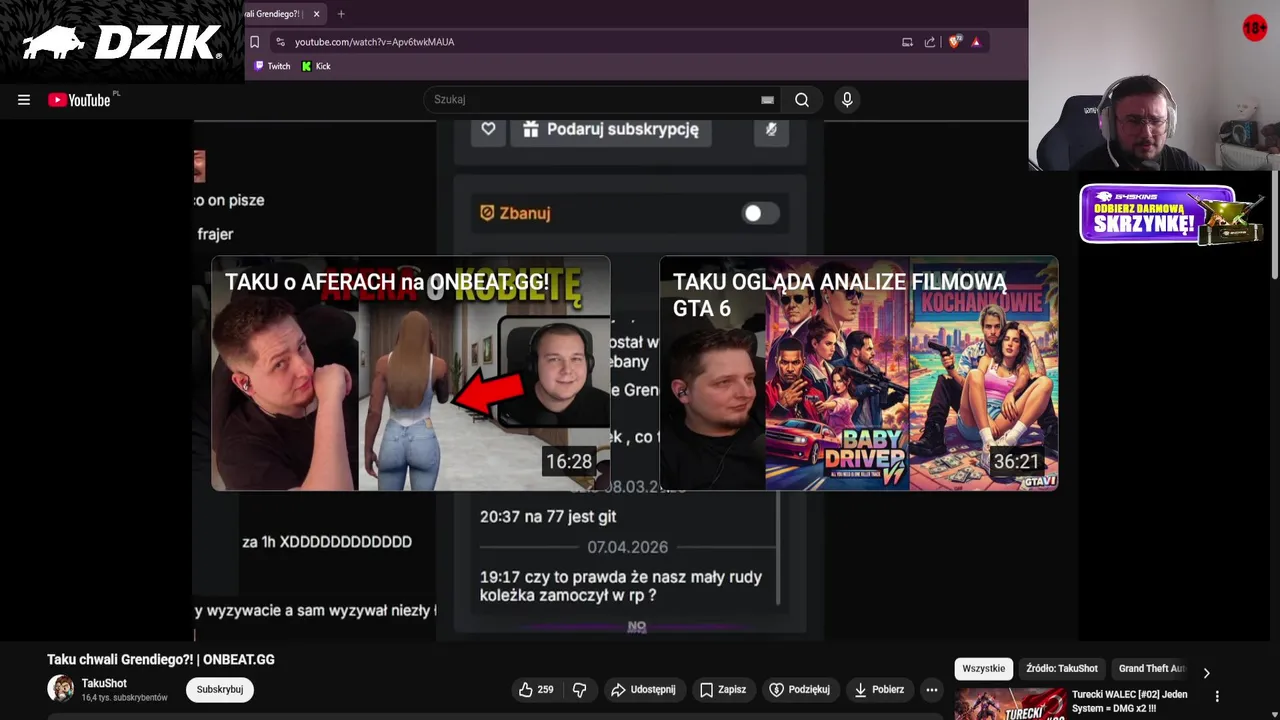
Task: Open the site settings icon in address bar
Action: click(280, 42)
